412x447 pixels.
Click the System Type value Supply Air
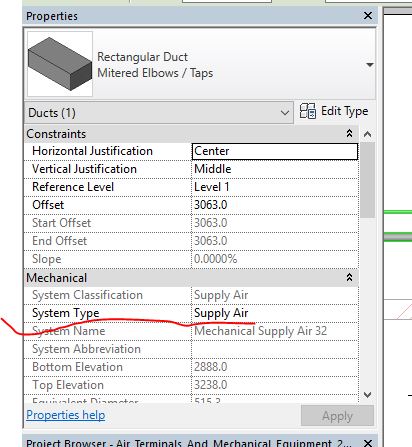[x=275, y=313]
